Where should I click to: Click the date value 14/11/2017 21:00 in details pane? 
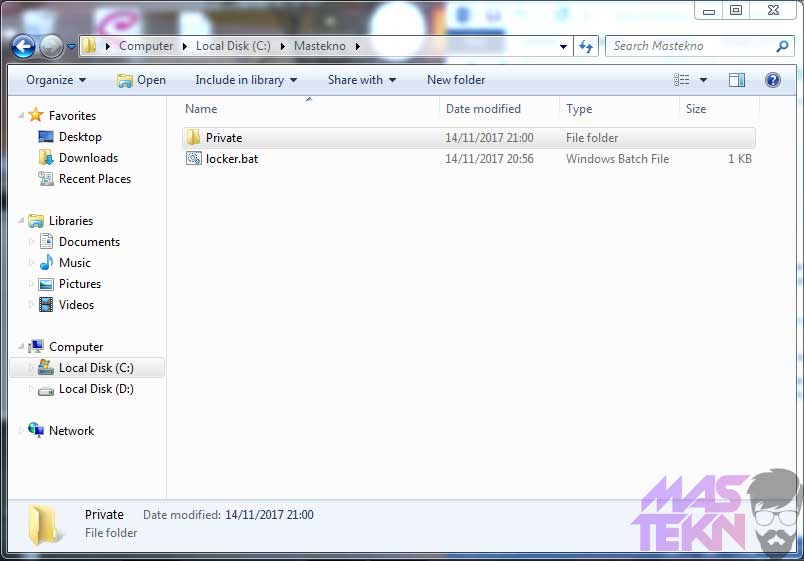pos(269,515)
